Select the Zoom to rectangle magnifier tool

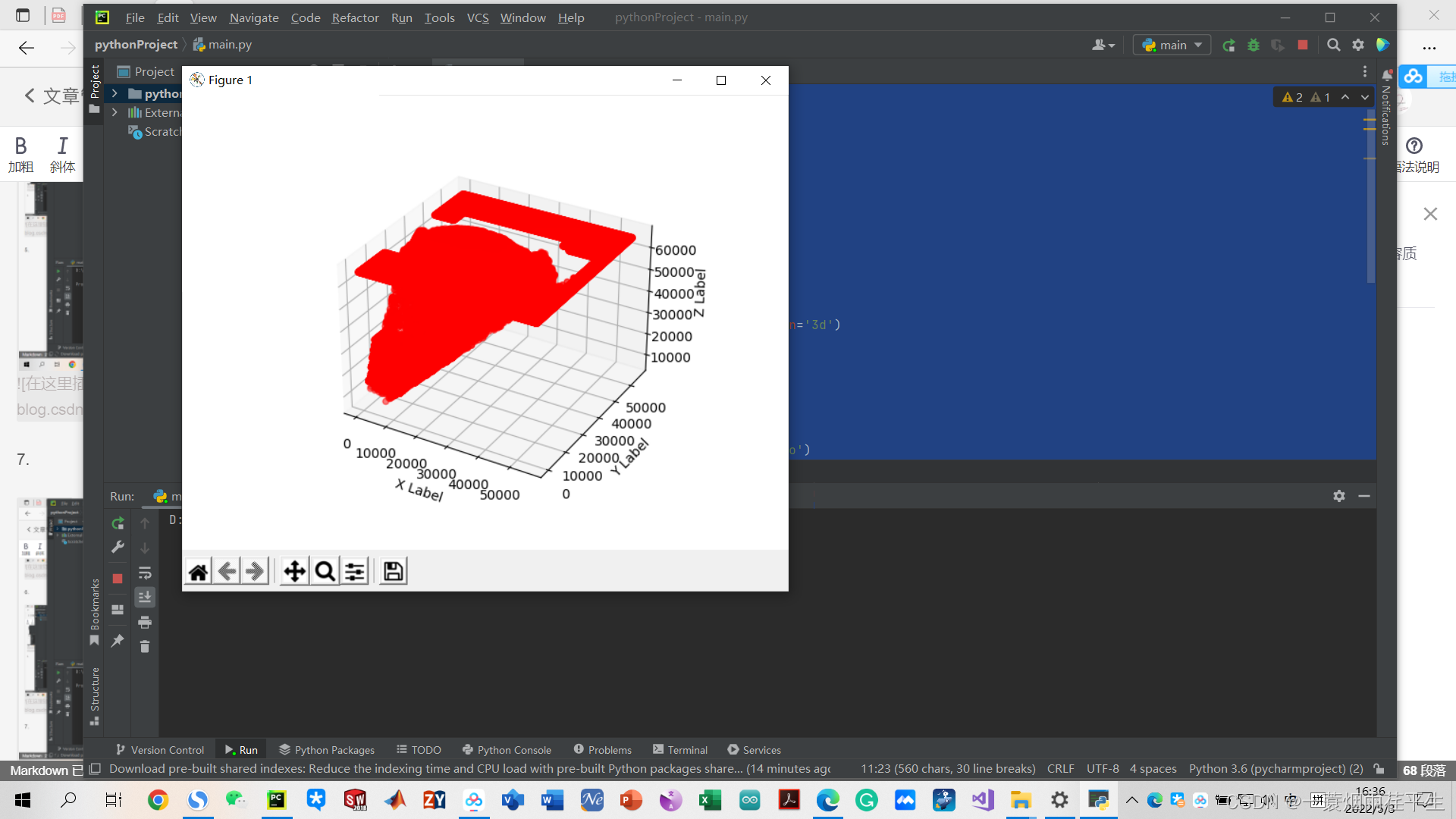point(325,571)
